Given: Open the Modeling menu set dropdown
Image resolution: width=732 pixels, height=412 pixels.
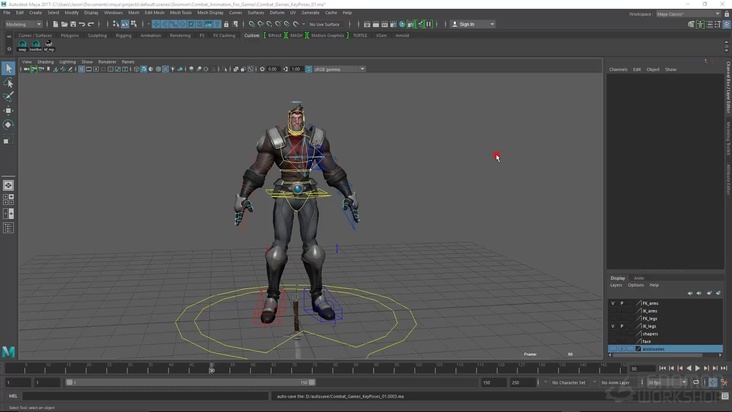Looking at the screenshot, I should (23, 24).
